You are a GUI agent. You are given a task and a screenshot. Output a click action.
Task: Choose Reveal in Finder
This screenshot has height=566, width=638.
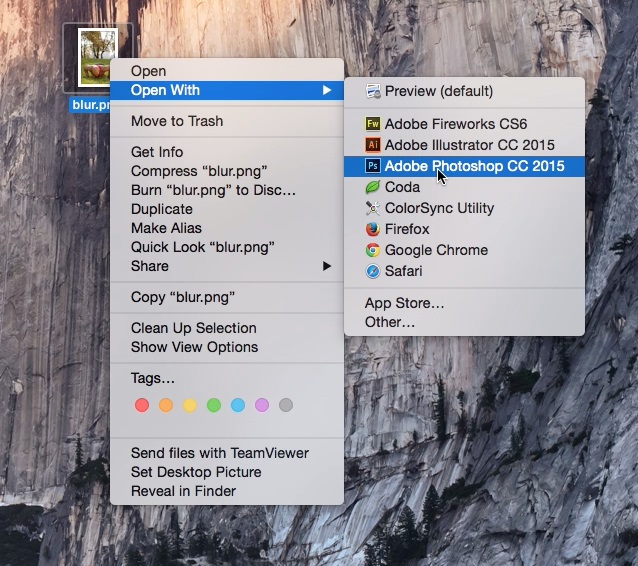coord(227,492)
